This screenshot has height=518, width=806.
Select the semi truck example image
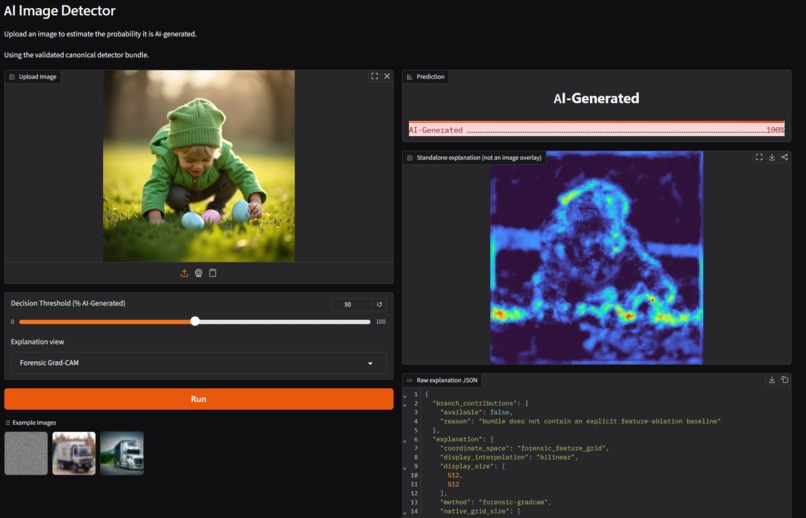coord(122,453)
